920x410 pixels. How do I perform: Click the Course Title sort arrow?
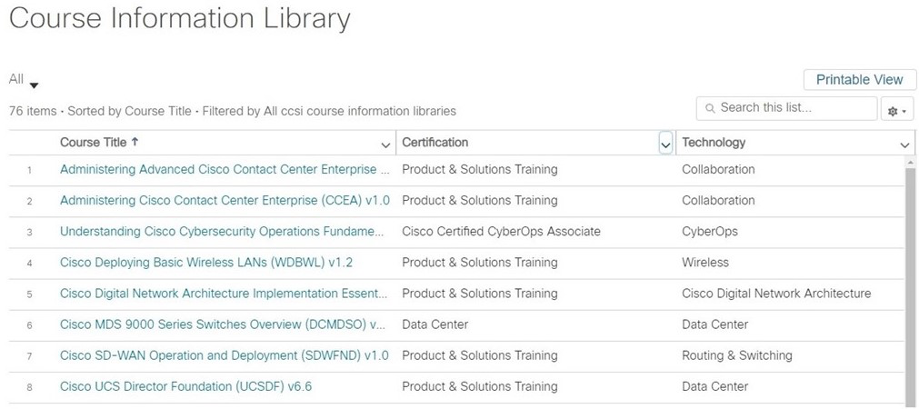135,142
